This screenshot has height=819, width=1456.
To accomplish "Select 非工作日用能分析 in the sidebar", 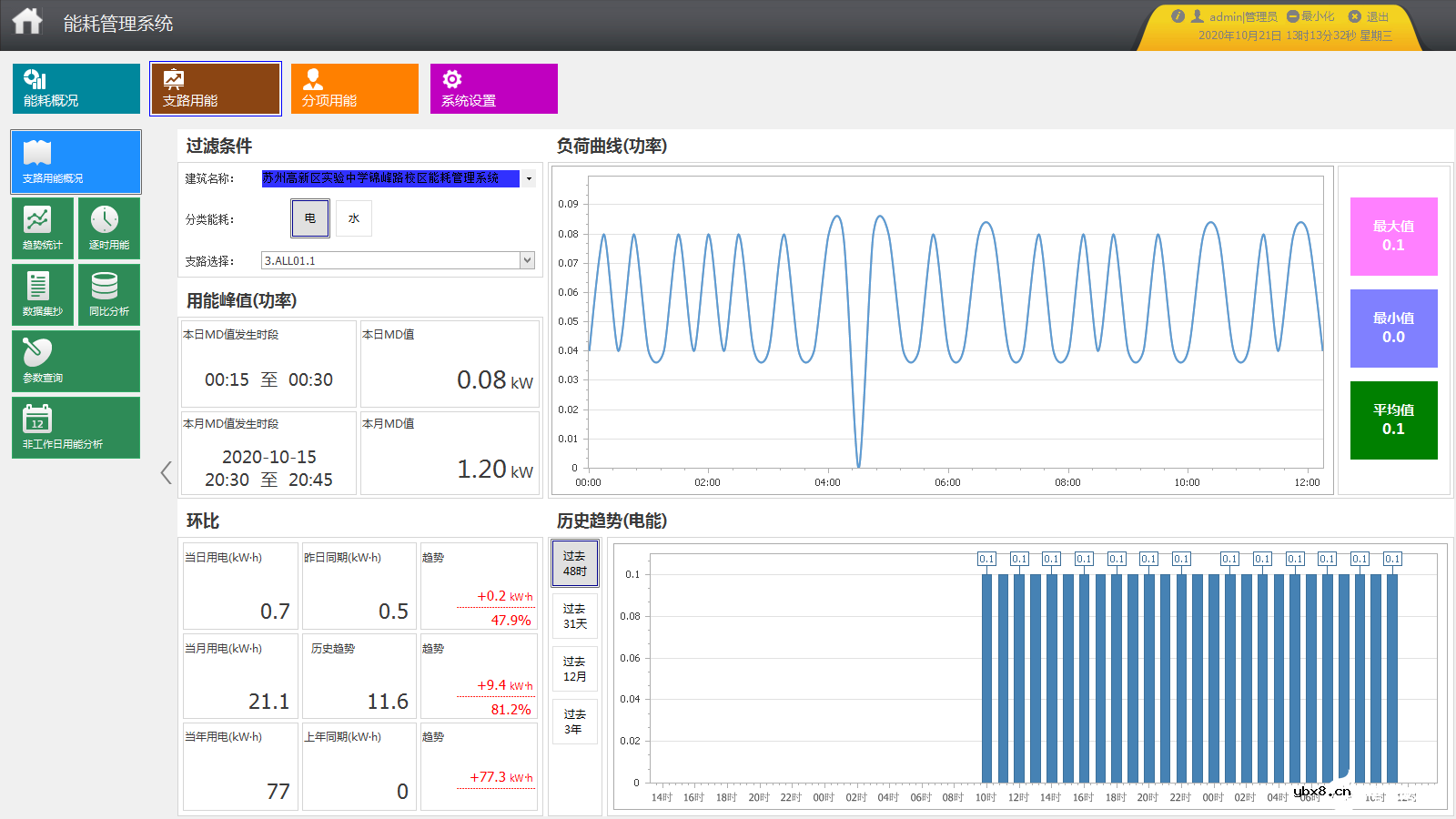I will click(76, 428).
